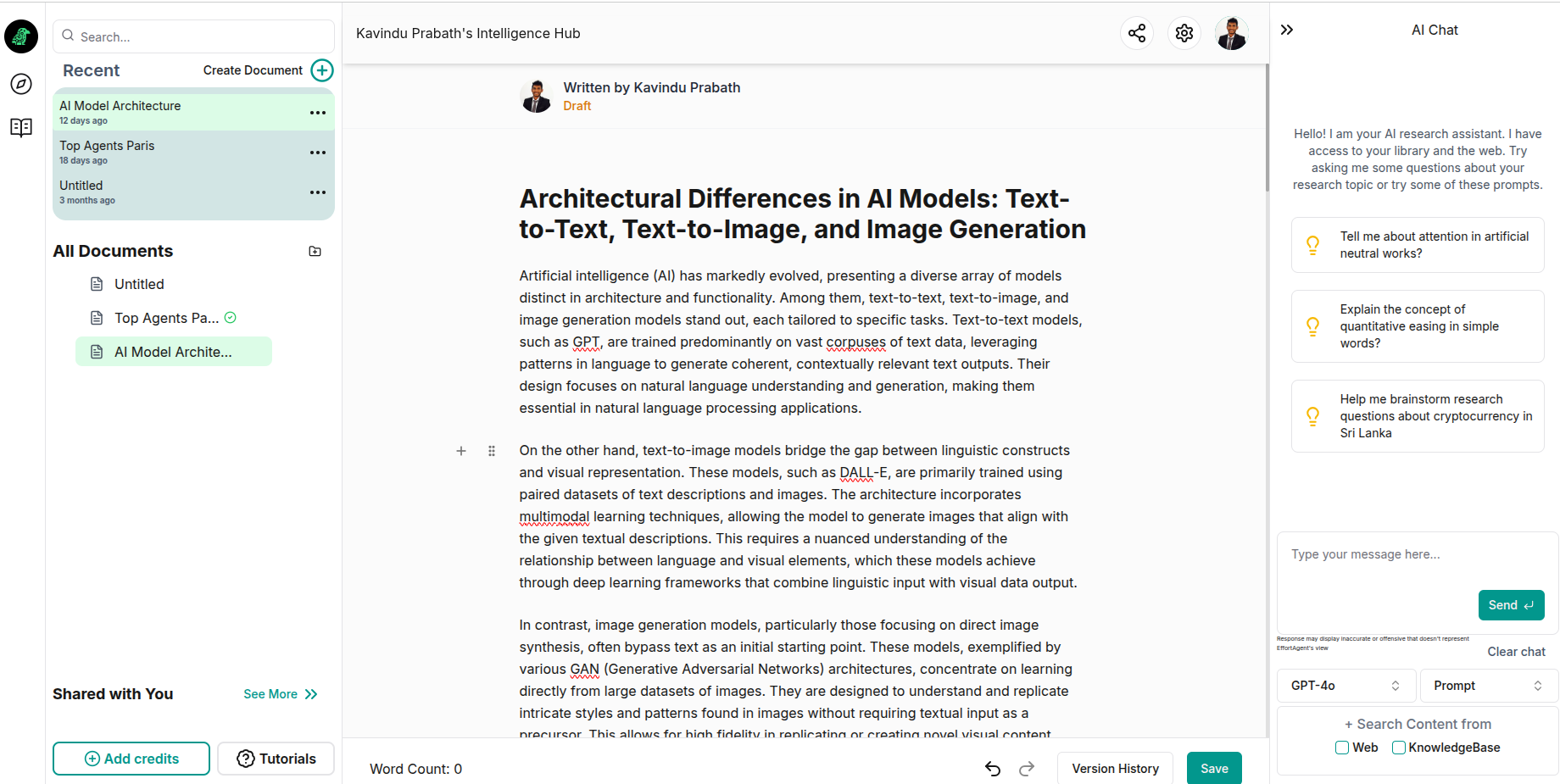
Task: Open options menu for AI Model Architecture recent
Action: [x=318, y=113]
